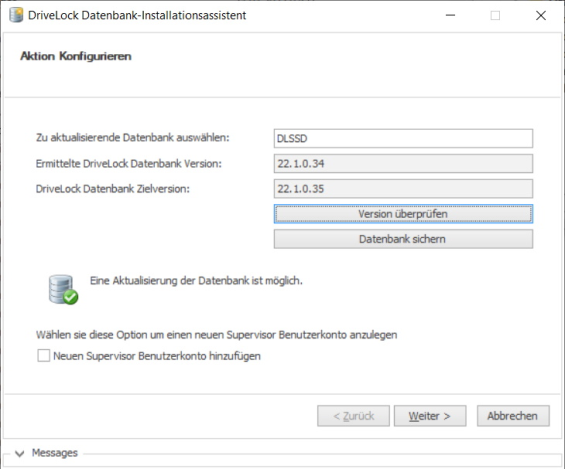Minimize the installation assistant window
Image resolution: width=565 pixels, height=469 pixels.
click(450, 15)
